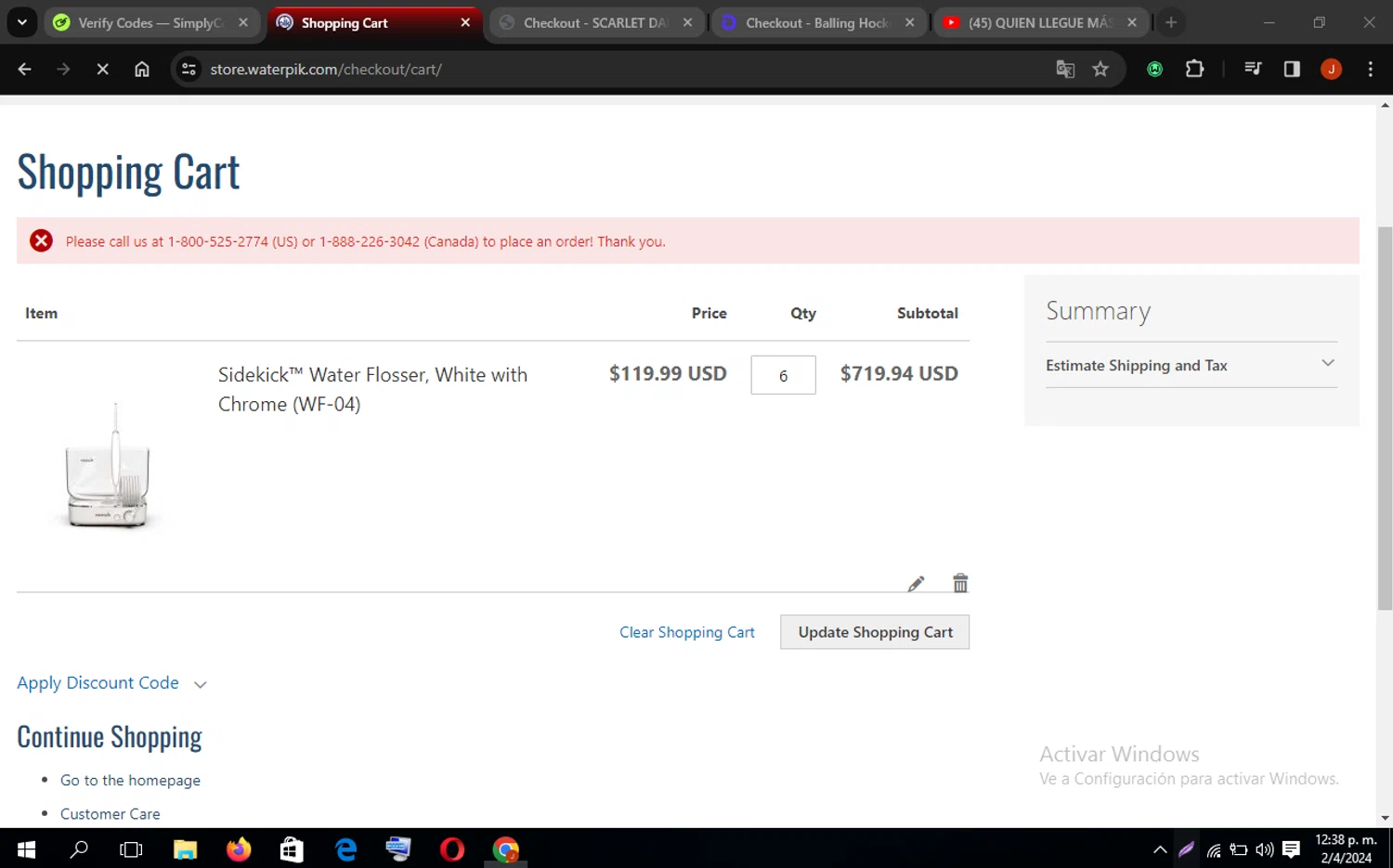Show hidden system tray icons chevron
This screenshot has width=1393, height=868.
[x=1160, y=849]
